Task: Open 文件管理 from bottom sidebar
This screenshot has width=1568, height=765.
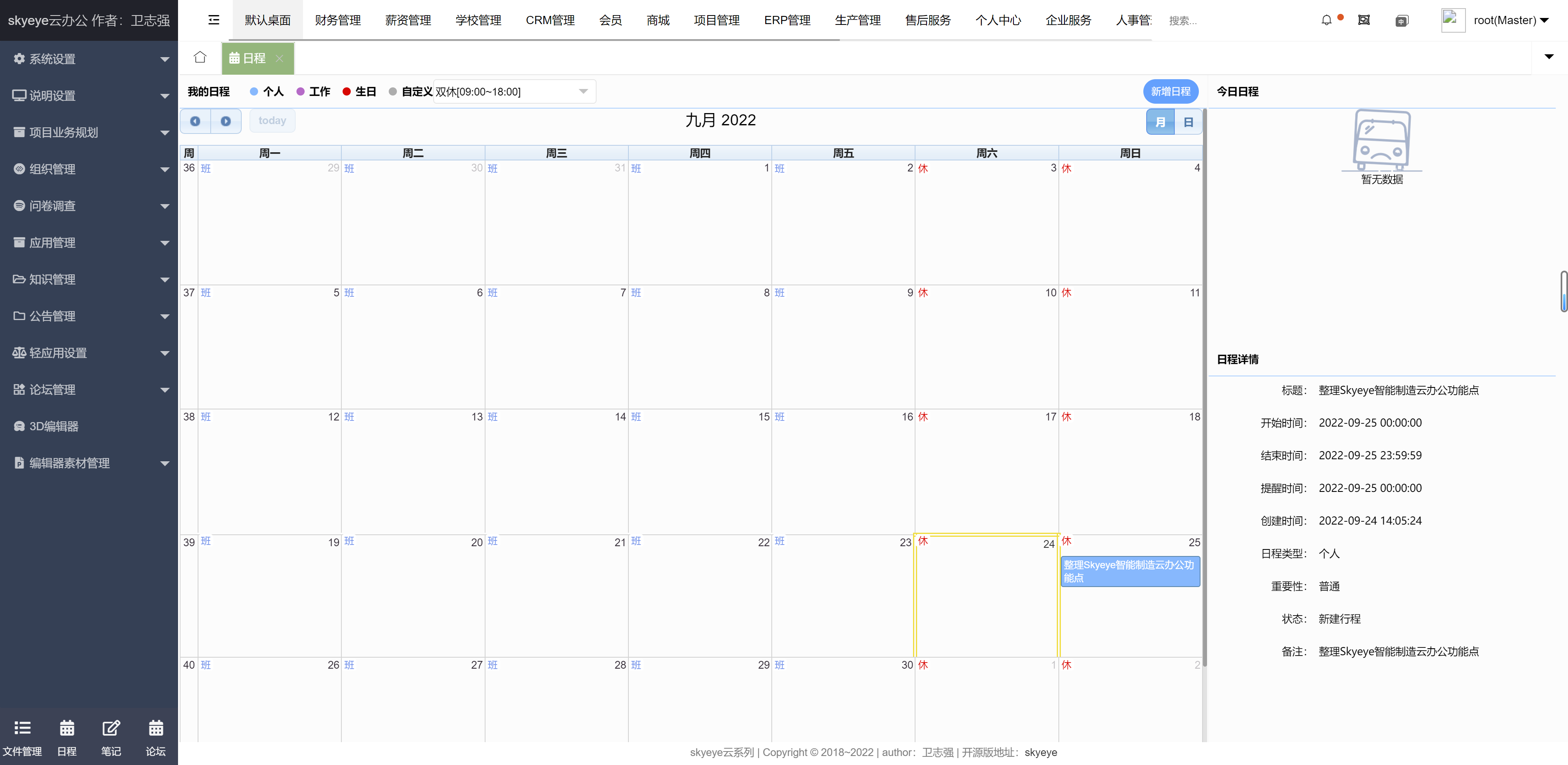Action: tap(22, 737)
